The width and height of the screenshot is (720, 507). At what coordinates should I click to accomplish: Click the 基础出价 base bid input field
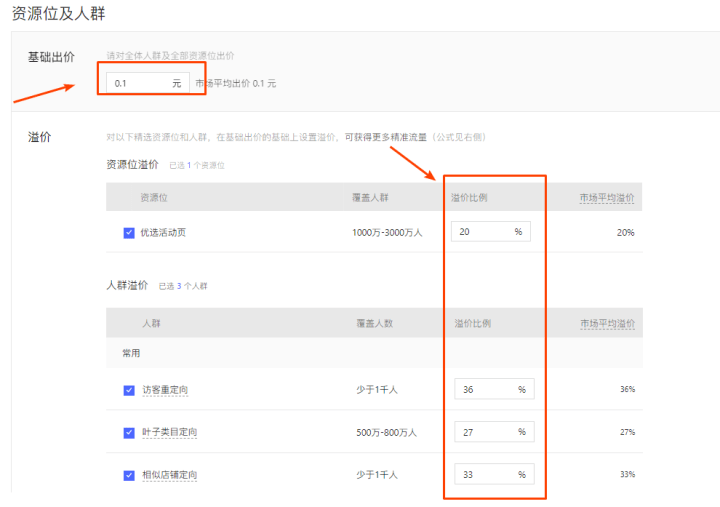(140, 83)
